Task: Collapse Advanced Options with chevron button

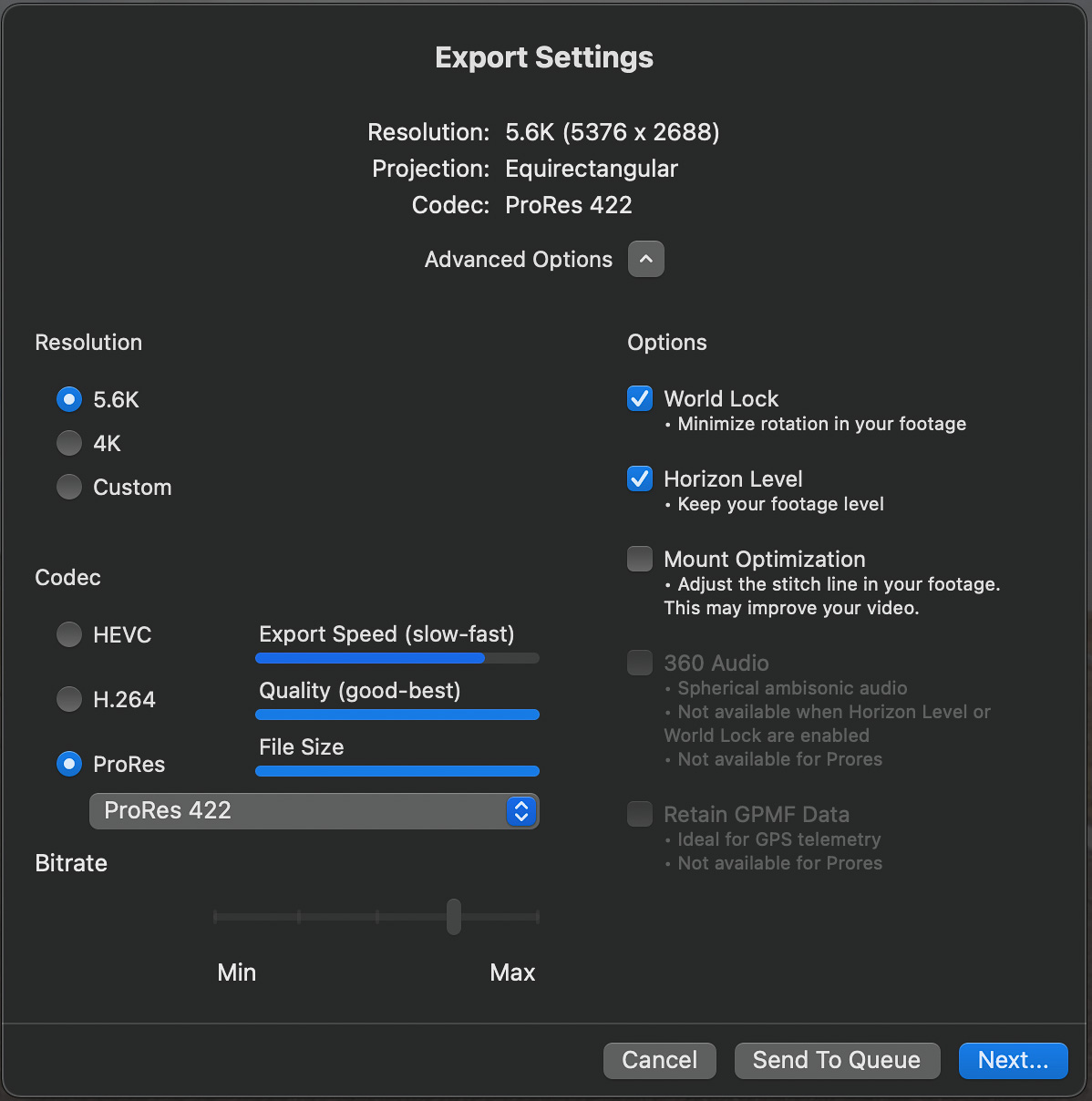Action: [645, 259]
